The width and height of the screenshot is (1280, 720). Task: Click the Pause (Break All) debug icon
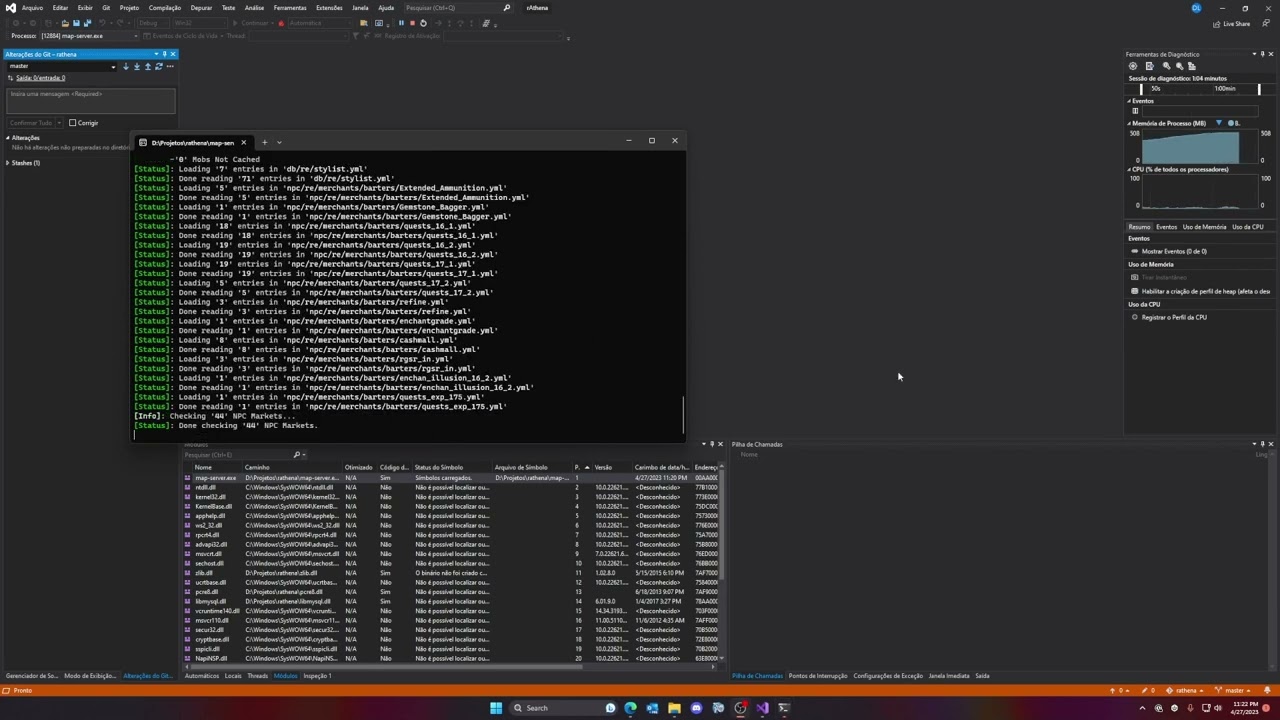pyautogui.click(x=401, y=23)
